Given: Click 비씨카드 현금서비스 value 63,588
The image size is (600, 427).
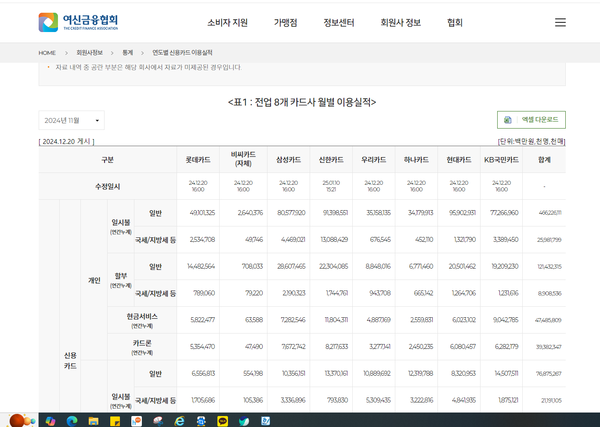Looking at the screenshot, I should click(254, 320).
